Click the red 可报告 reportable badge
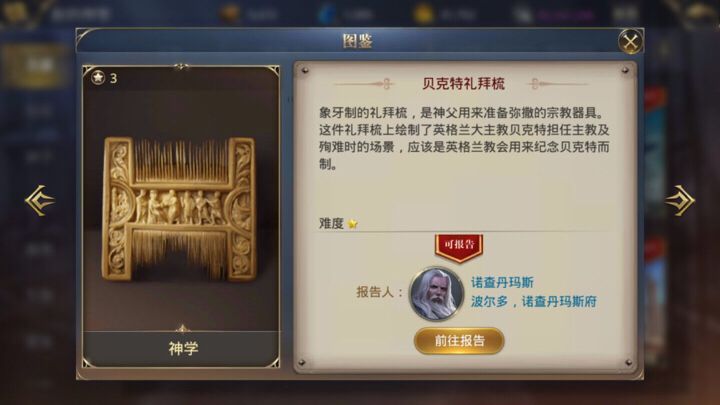Viewport: 720px width, 405px height. tap(459, 247)
